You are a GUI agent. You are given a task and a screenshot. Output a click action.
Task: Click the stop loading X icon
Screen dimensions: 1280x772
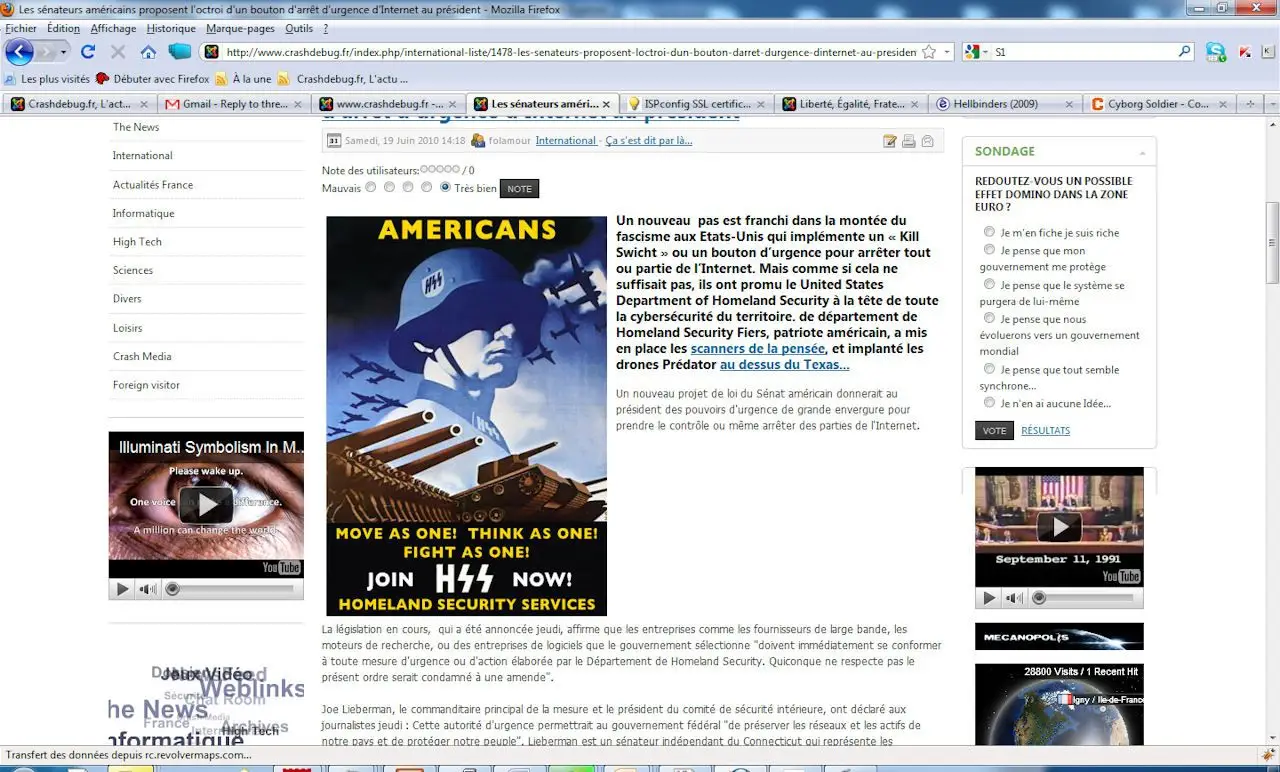pyautogui.click(x=118, y=52)
